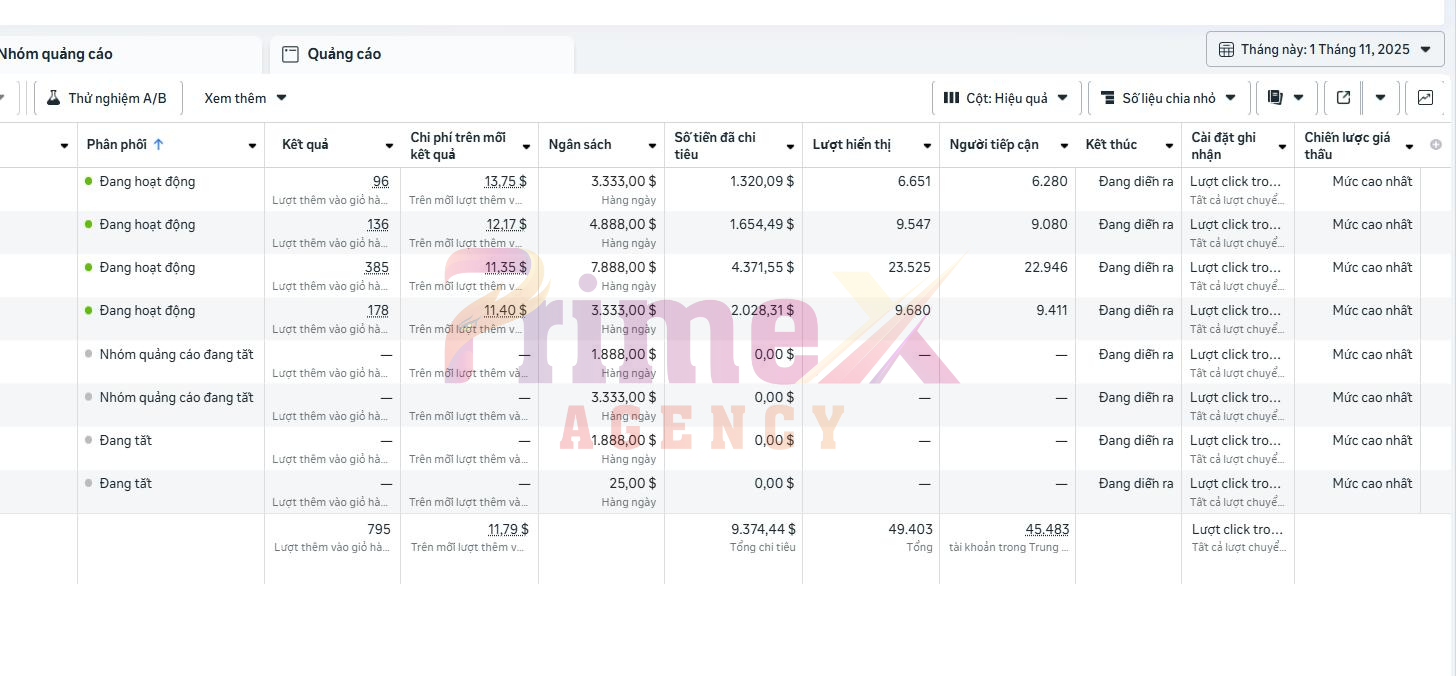Open the reports icon dropdown in toolbar

[1286, 98]
